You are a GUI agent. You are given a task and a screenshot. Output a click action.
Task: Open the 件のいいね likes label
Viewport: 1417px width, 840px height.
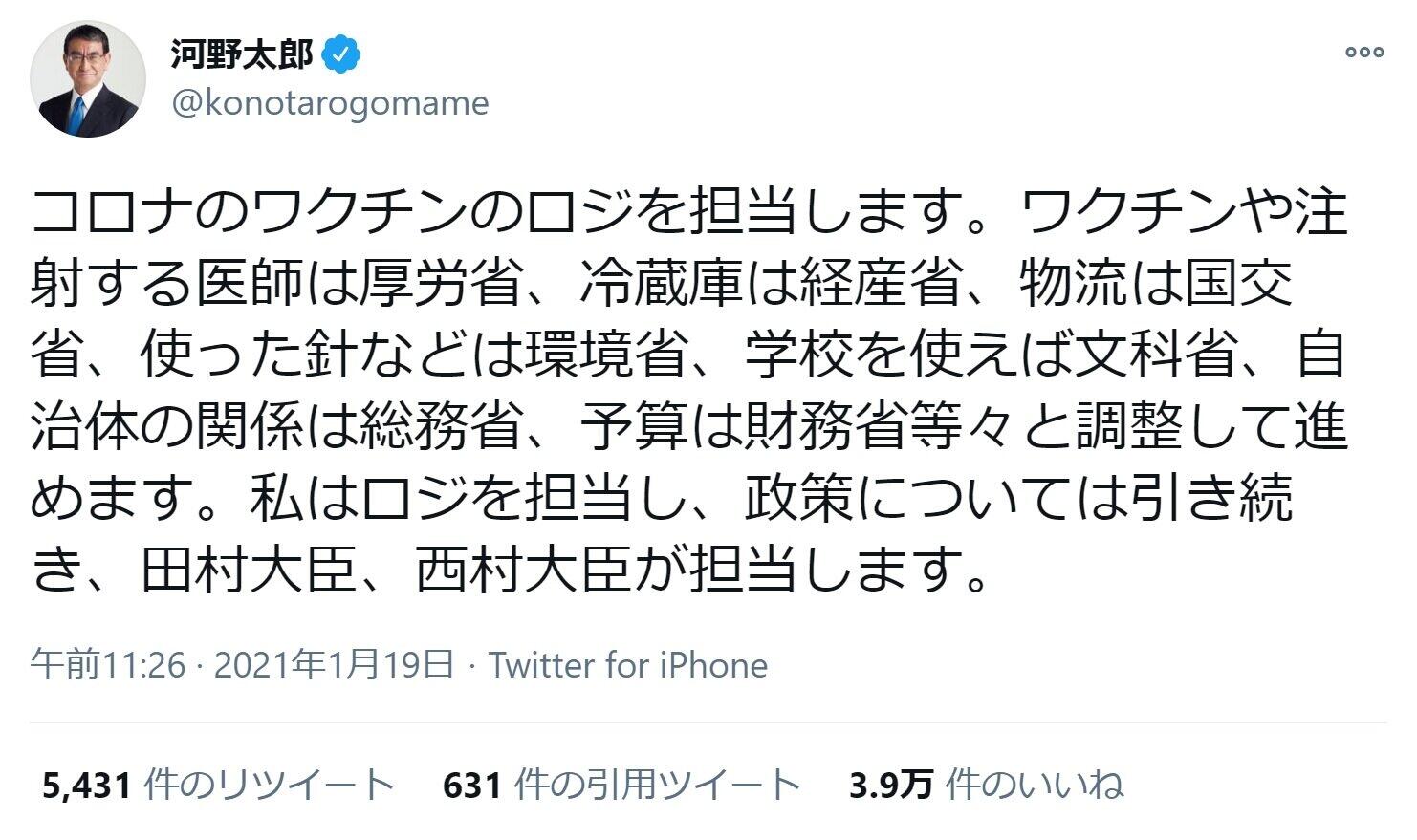(x=1035, y=786)
